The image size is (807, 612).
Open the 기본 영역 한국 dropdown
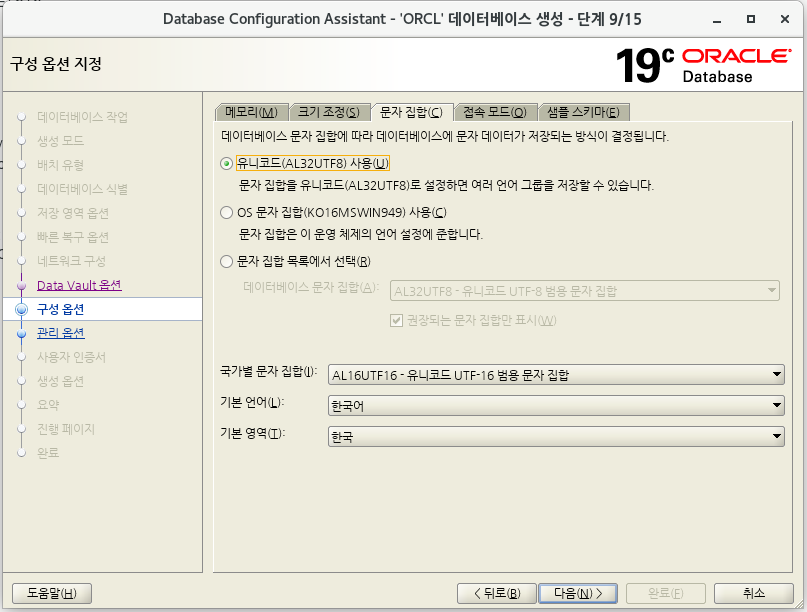(556, 436)
